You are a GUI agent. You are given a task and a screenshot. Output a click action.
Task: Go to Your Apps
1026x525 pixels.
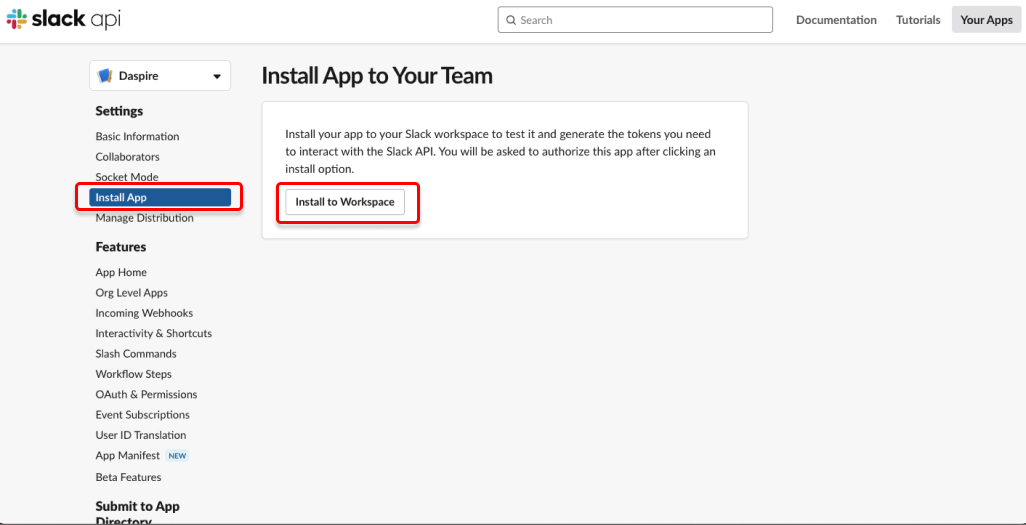point(986,20)
